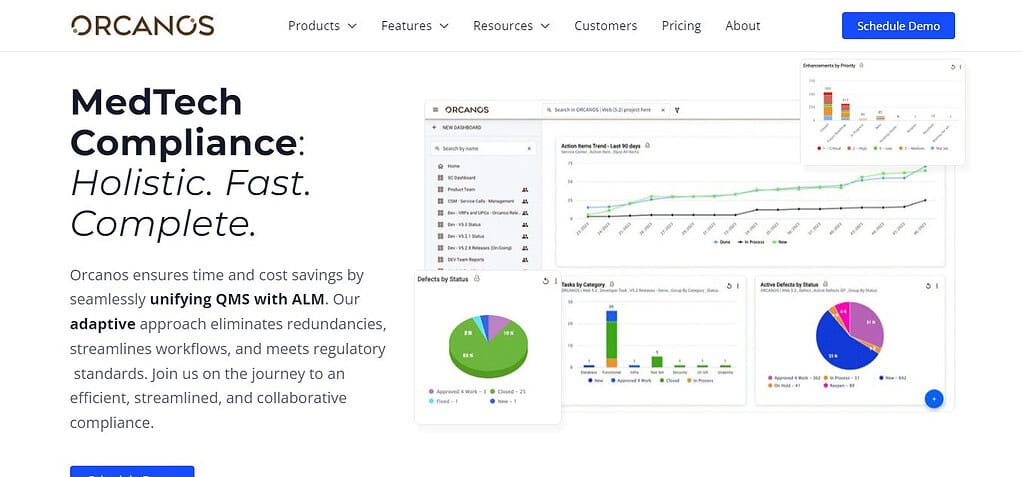1023x477 pixels.
Task: Open the About page
Action: pyautogui.click(x=742, y=26)
